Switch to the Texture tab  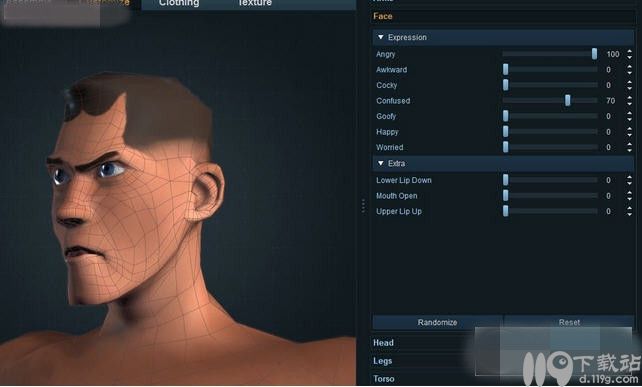[255, 3]
